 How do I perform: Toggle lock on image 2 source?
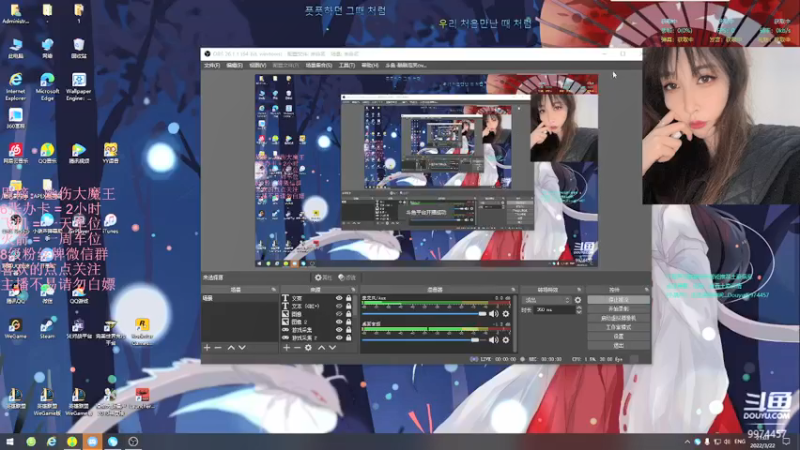348,322
